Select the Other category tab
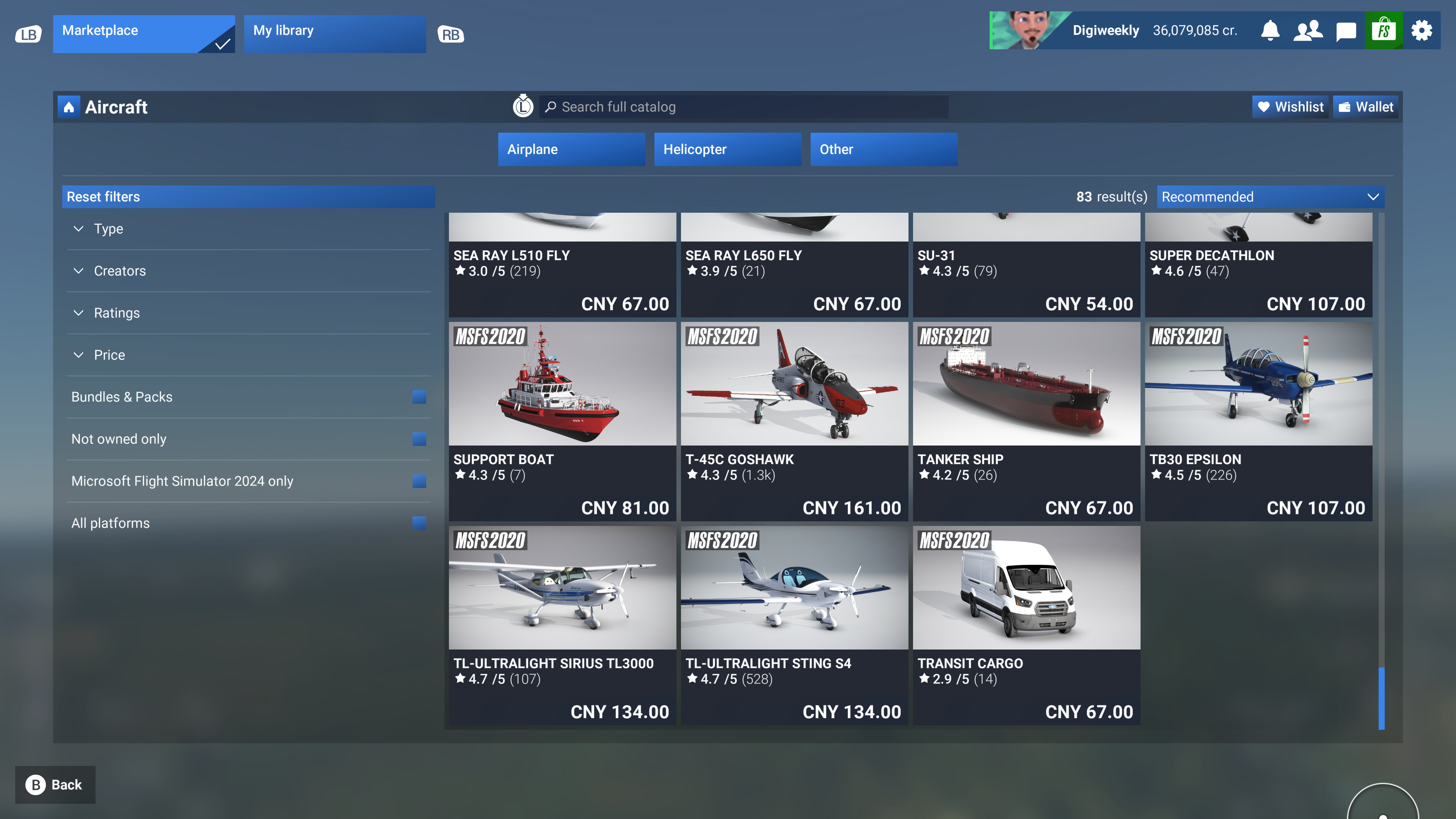Screen dimensions: 1456x819 click(x=883, y=149)
